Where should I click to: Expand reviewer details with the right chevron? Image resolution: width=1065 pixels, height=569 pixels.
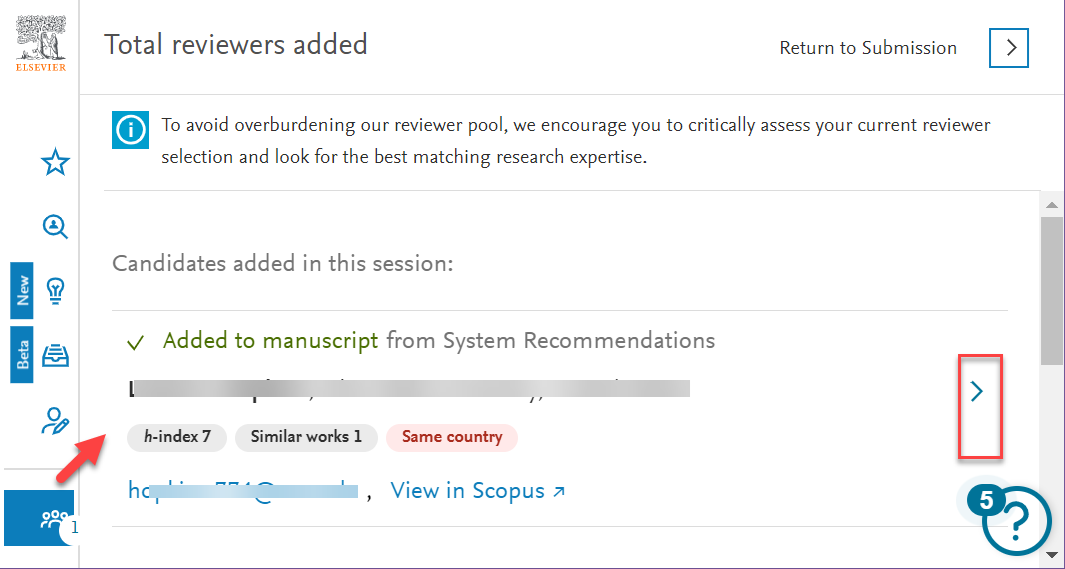point(977,391)
